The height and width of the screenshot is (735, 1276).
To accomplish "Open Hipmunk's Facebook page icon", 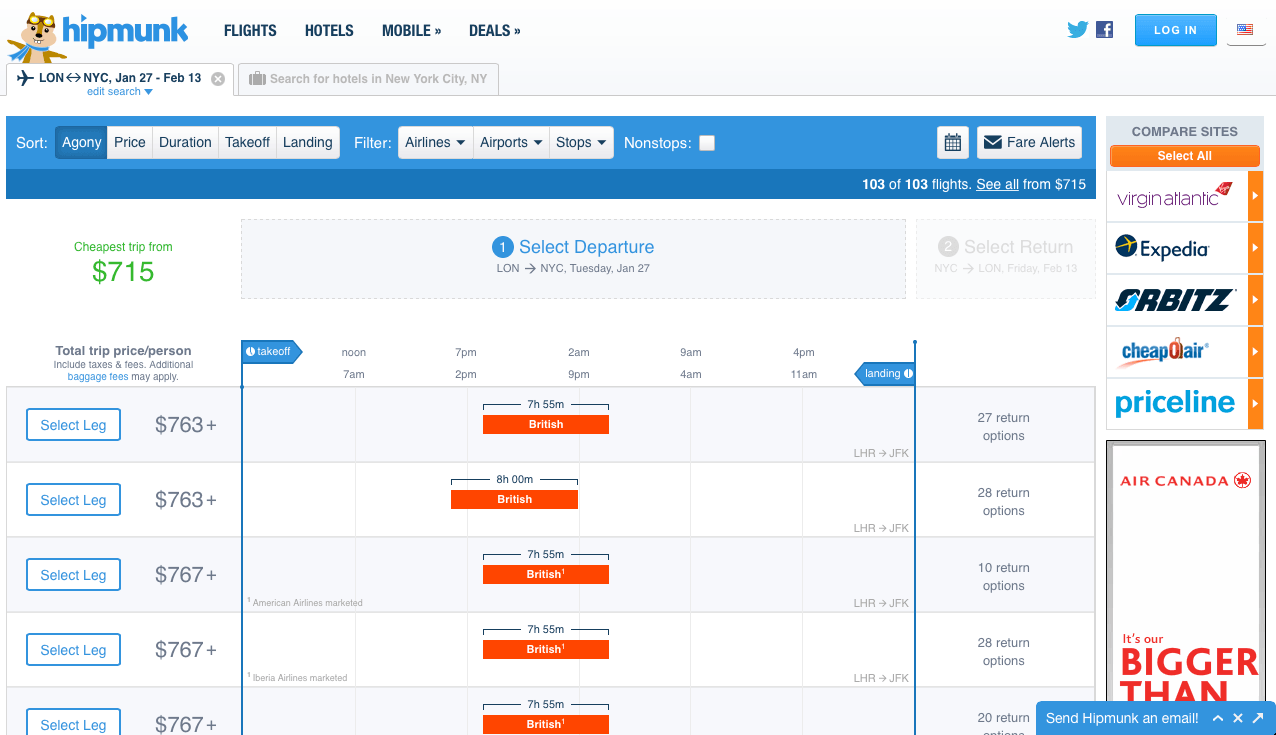I will 1104,30.
